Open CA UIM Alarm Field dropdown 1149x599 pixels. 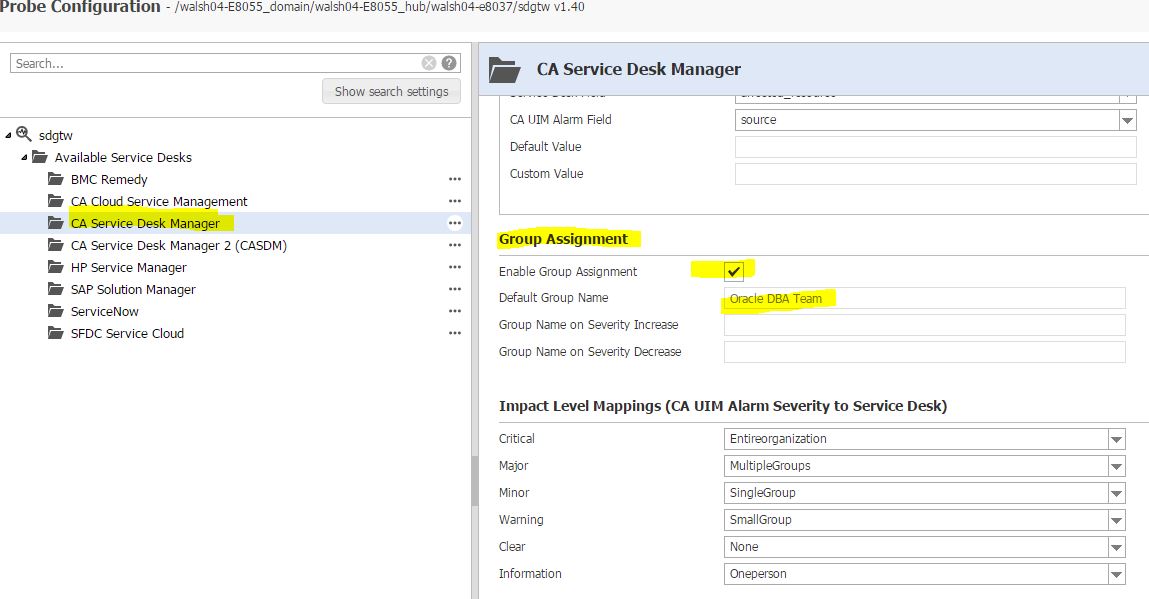pyautogui.click(x=1127, y=120)
